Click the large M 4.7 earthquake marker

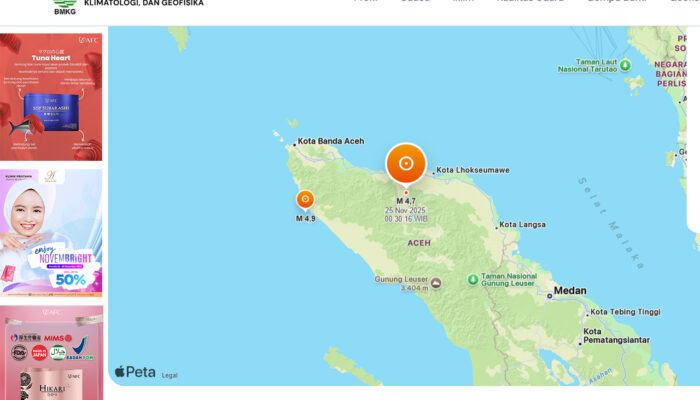[x=406, y=163]
